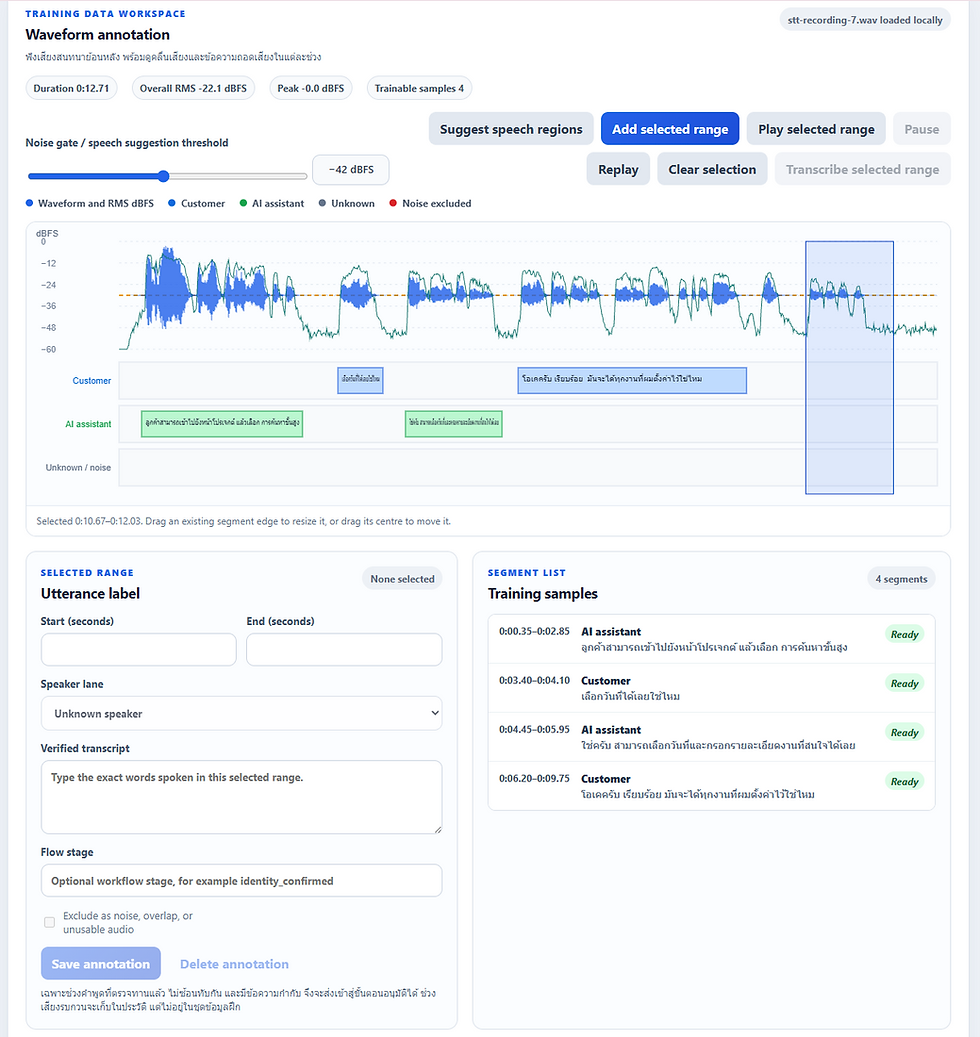The height and width of the screenshot is (1037, 980).
Task: Open 0:04.45–0:05.95 AI assistant sample row
Action: 712,737
